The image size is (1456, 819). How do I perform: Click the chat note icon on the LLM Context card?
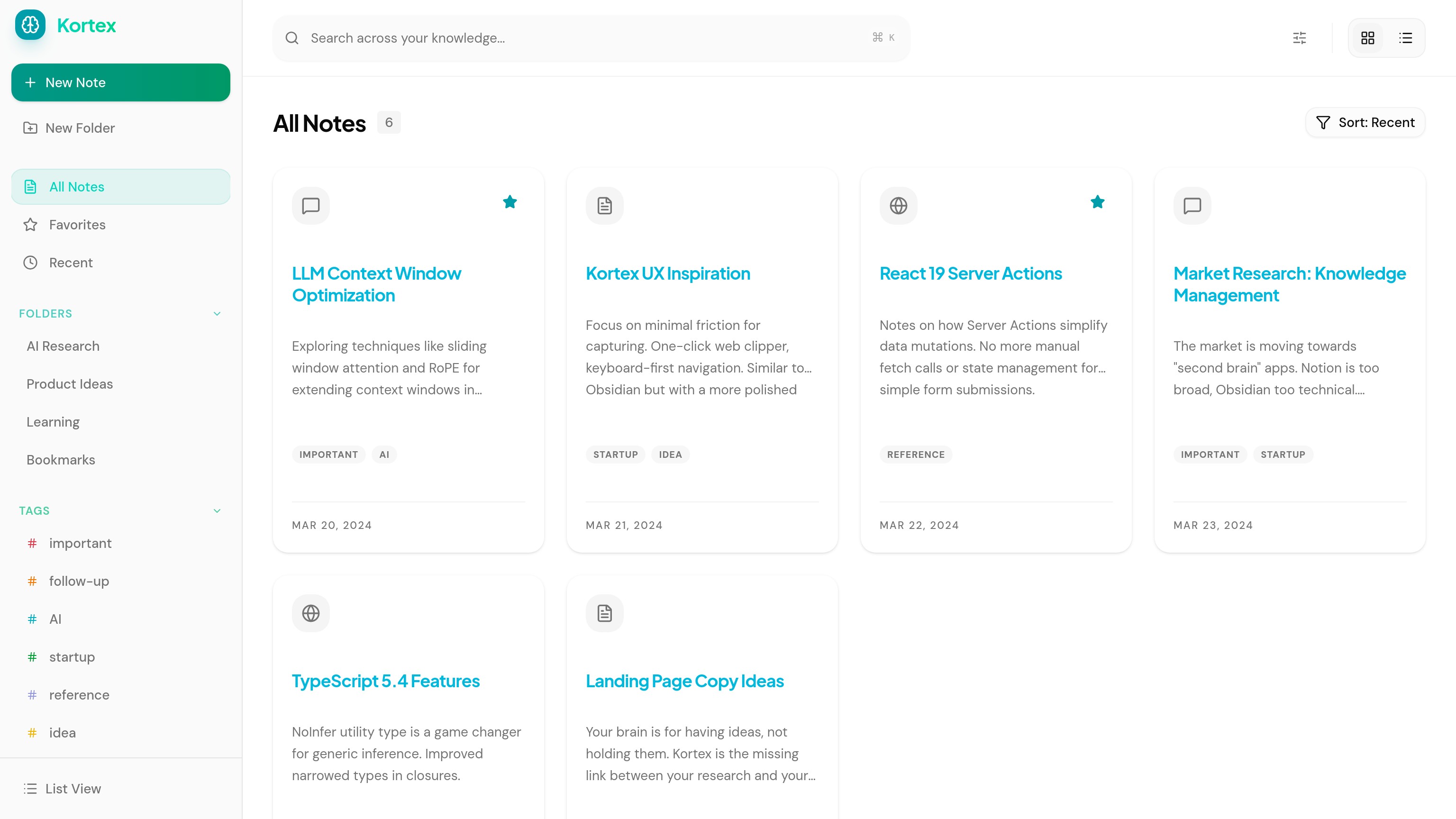click(310, 206)
